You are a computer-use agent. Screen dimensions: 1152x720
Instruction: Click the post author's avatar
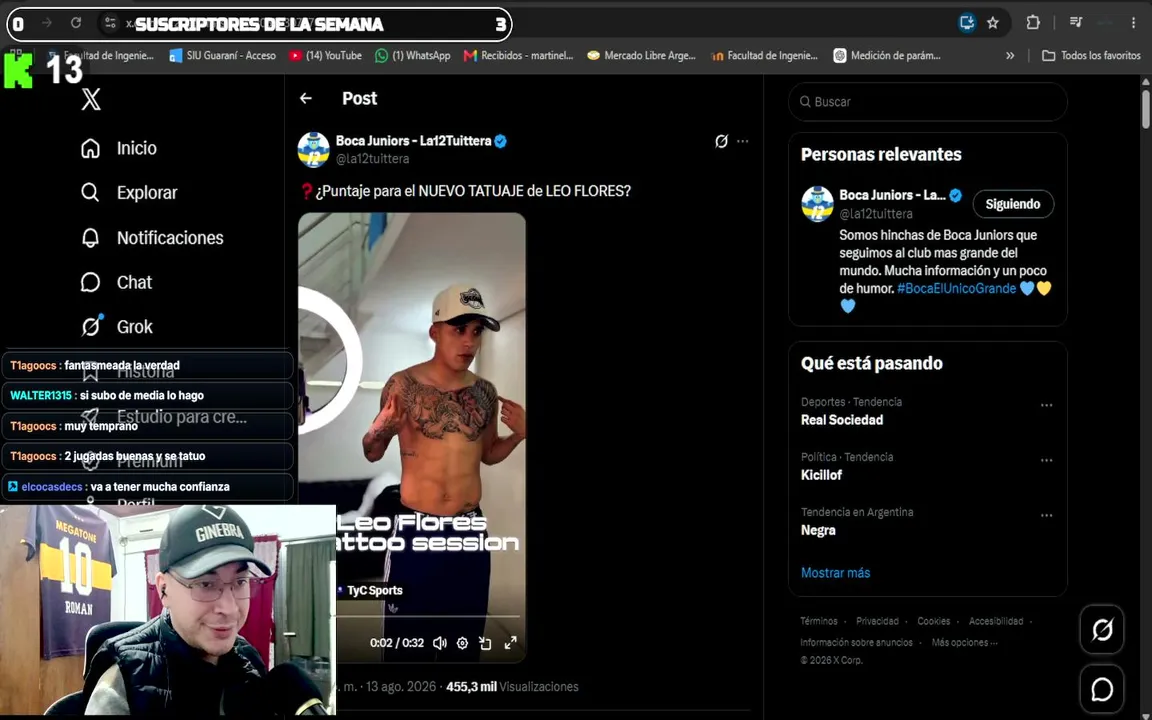[314, 150]
